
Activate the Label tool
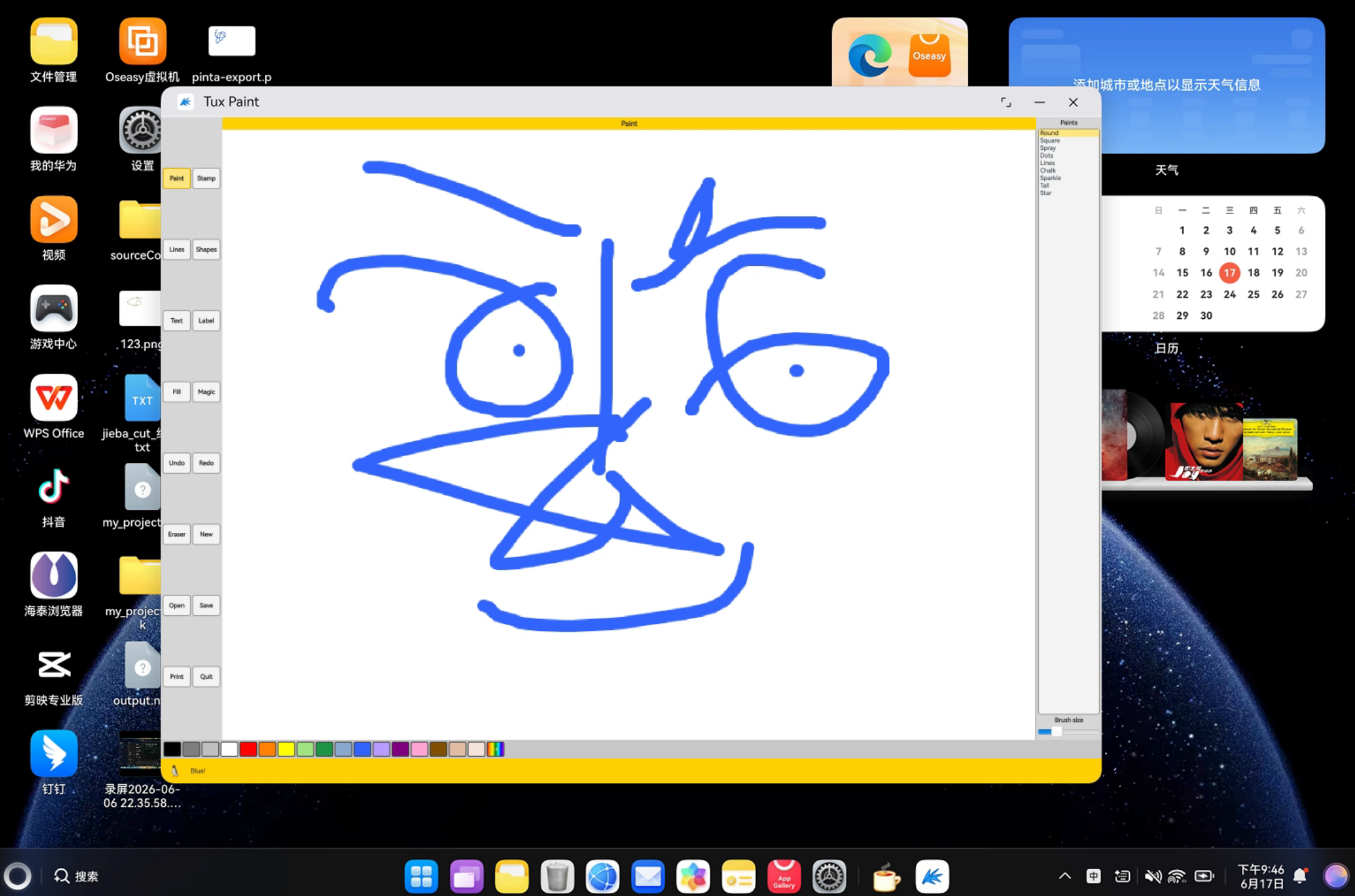[206, 321]
